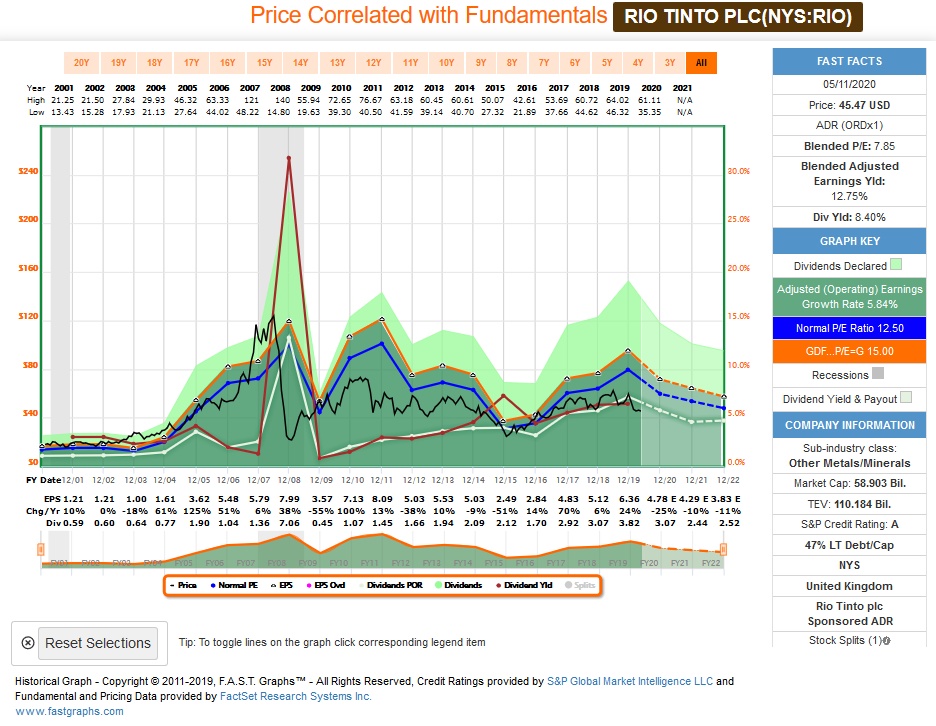
Task: Open S&P Global Market Intelligence LLC link
Action: point(630,681)
